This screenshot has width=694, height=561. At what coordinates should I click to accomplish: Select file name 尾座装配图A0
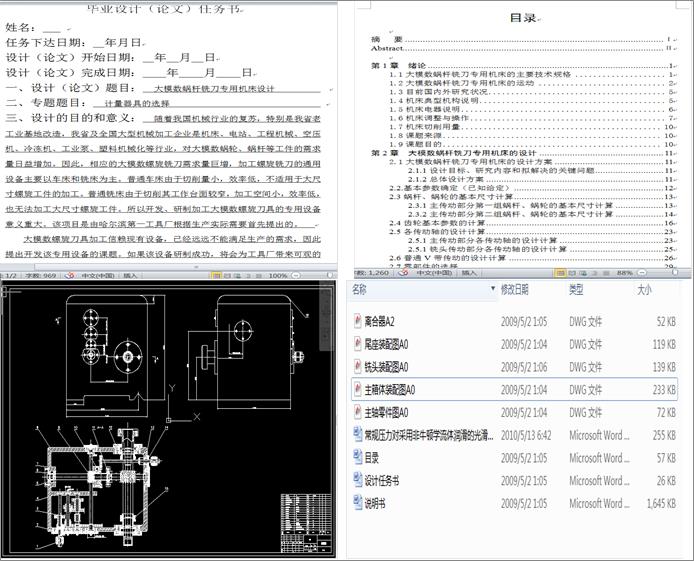pyautogui.click(x=386, y=344)
